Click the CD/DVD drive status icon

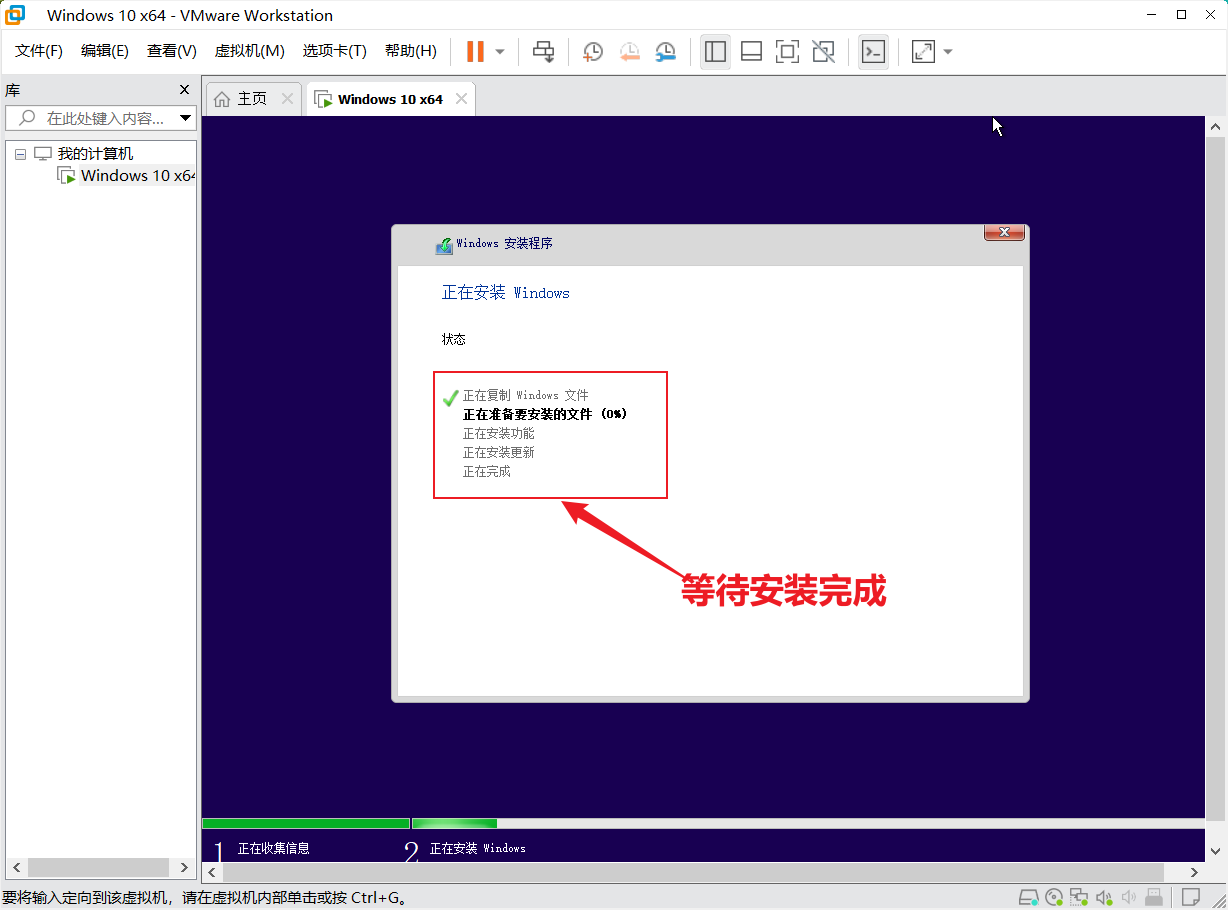coord(1054,897)
